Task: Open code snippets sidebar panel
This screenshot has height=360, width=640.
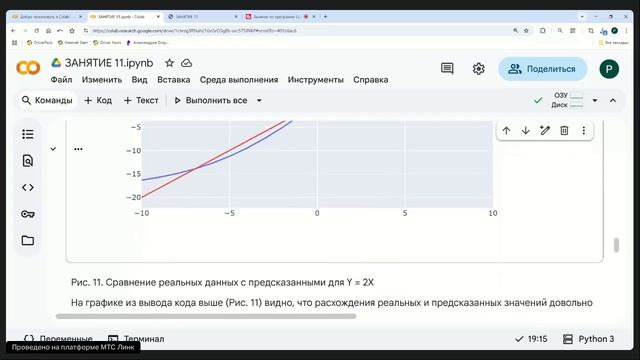Action: pos(28,187)
